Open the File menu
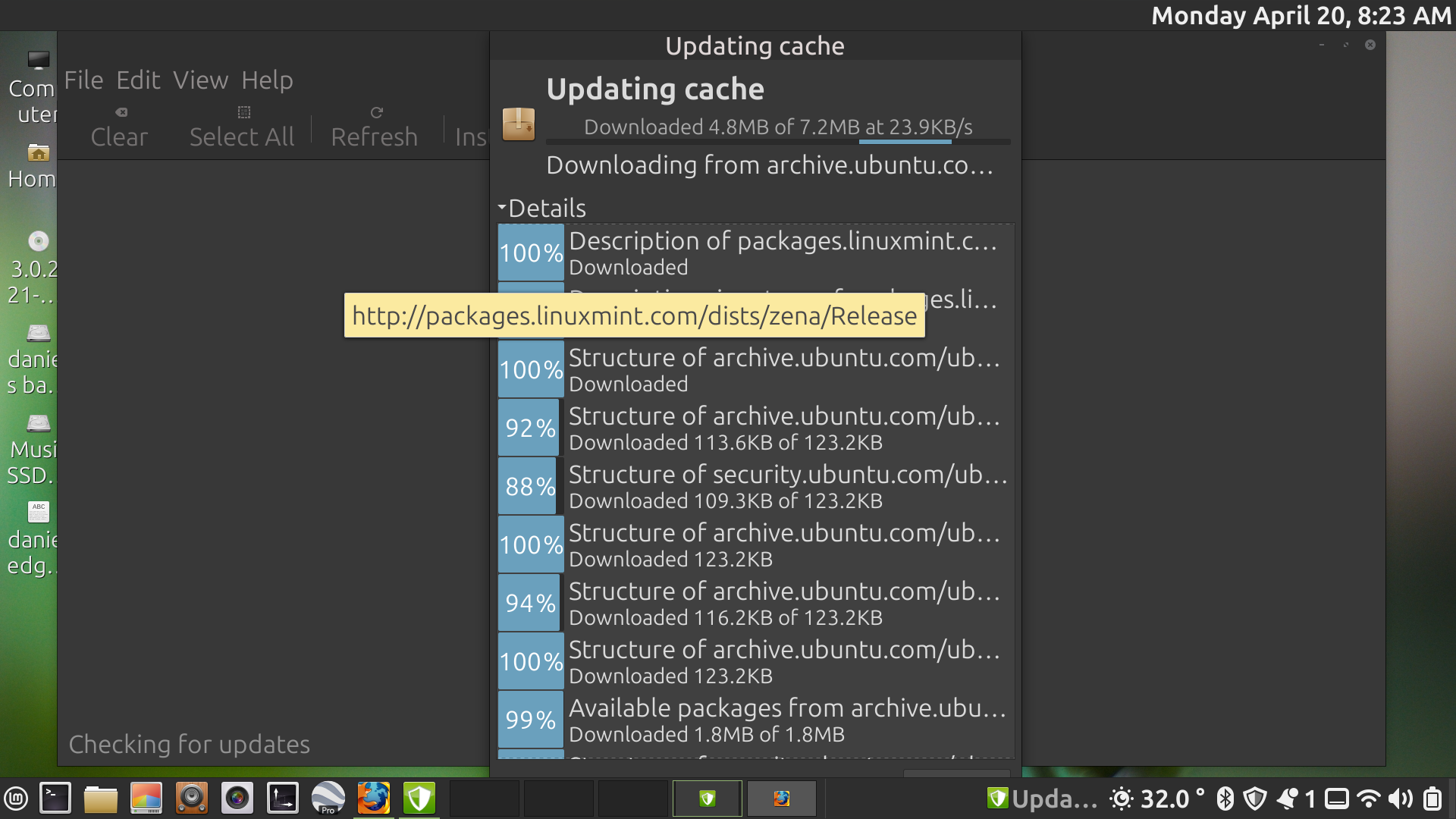The height and width of the screenshot is (819, 1456). [x=83, y=80]
